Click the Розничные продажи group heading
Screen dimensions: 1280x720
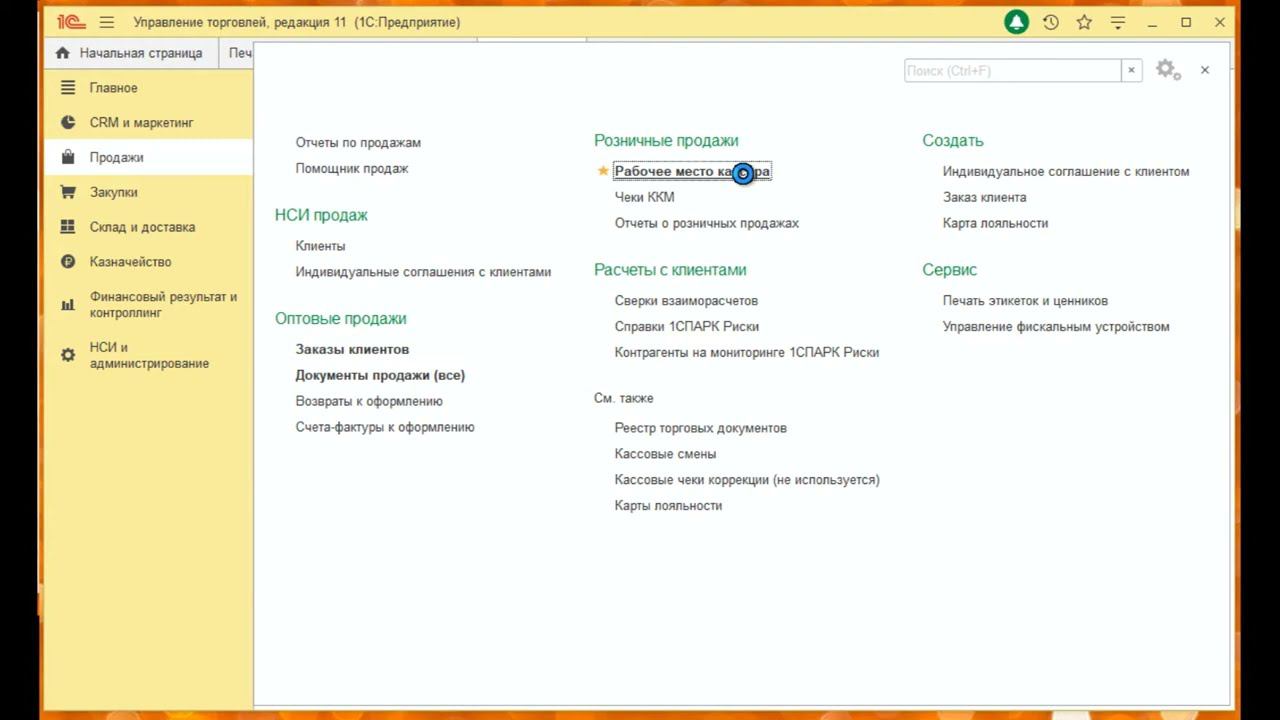pyautogui.click(x=666, y=141)
